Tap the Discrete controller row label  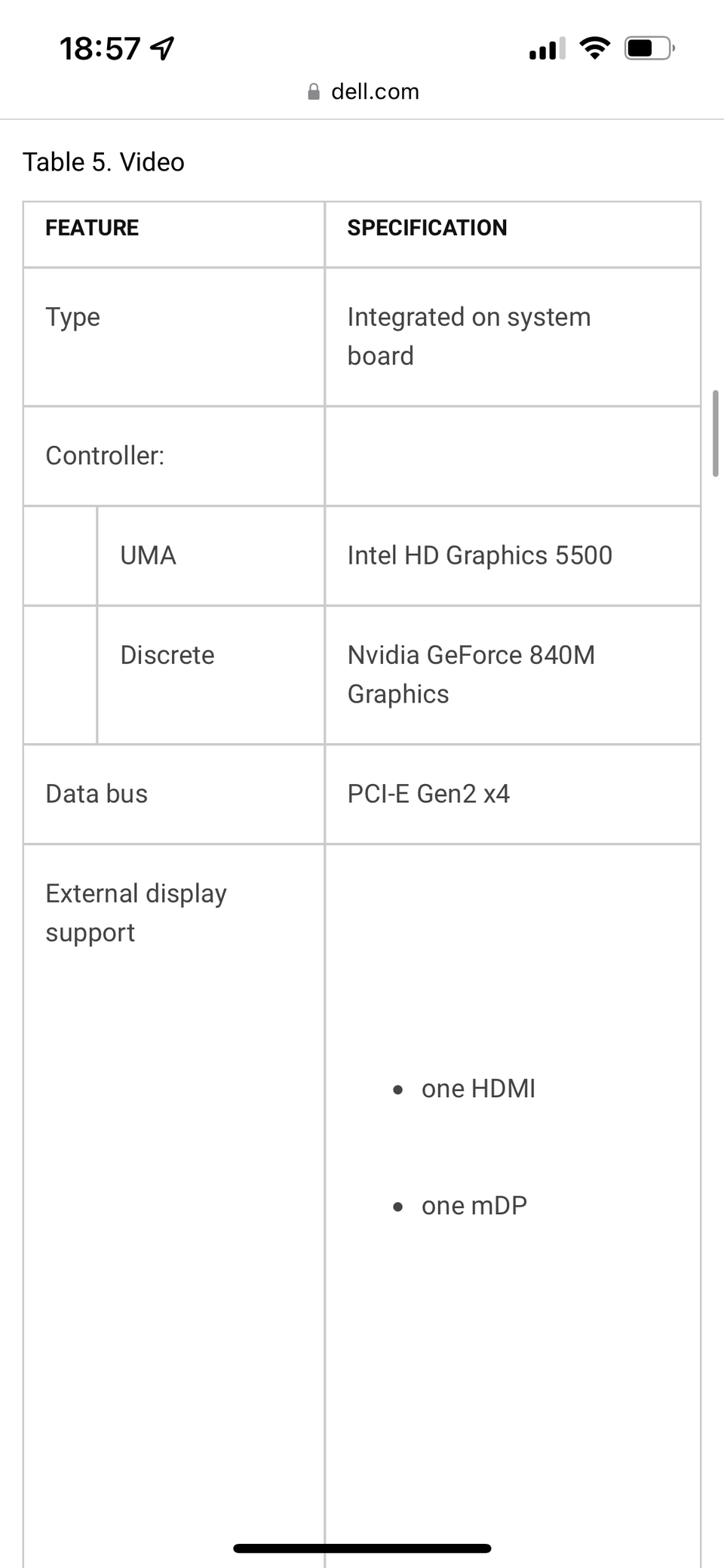167,655
